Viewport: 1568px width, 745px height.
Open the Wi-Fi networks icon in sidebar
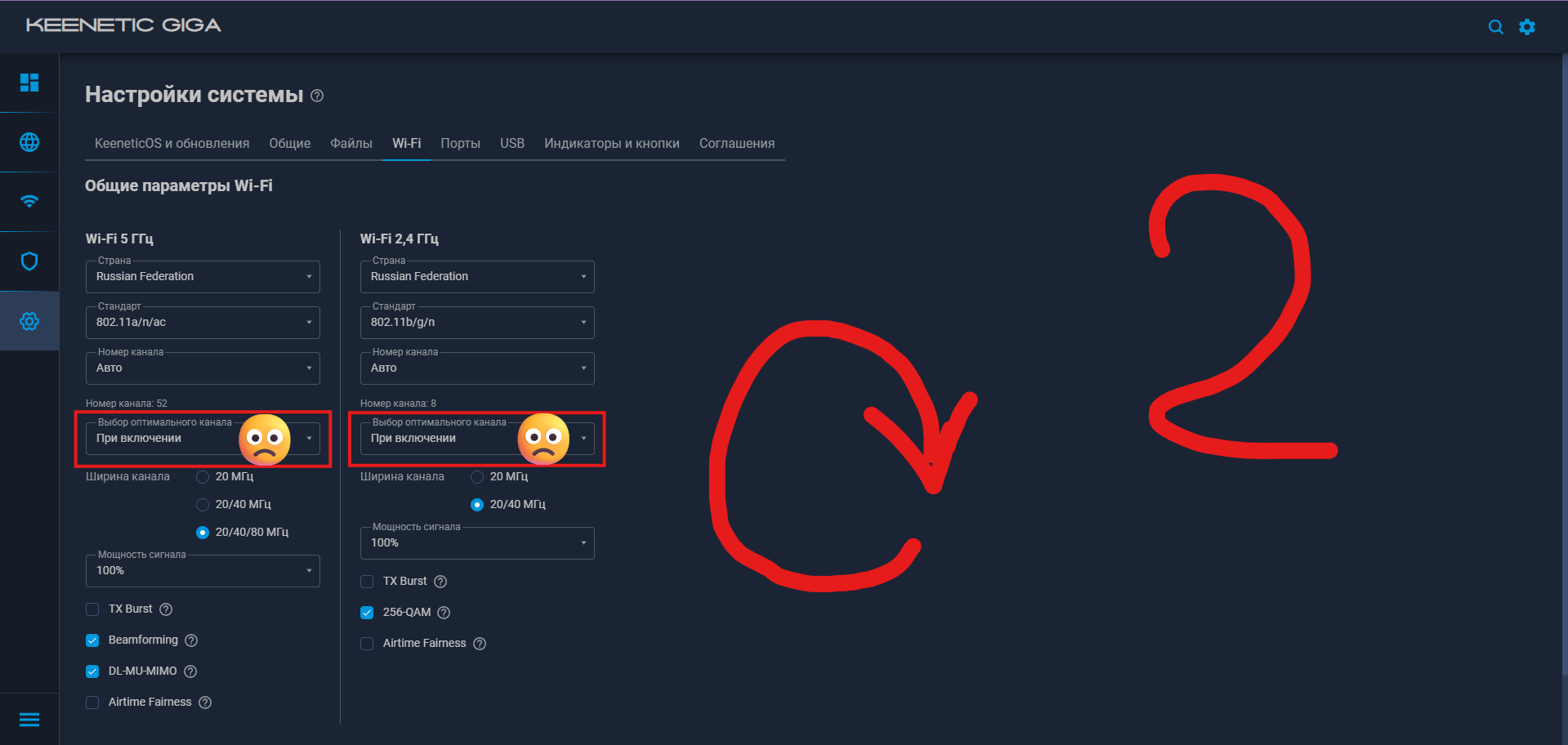click(29, 202)
